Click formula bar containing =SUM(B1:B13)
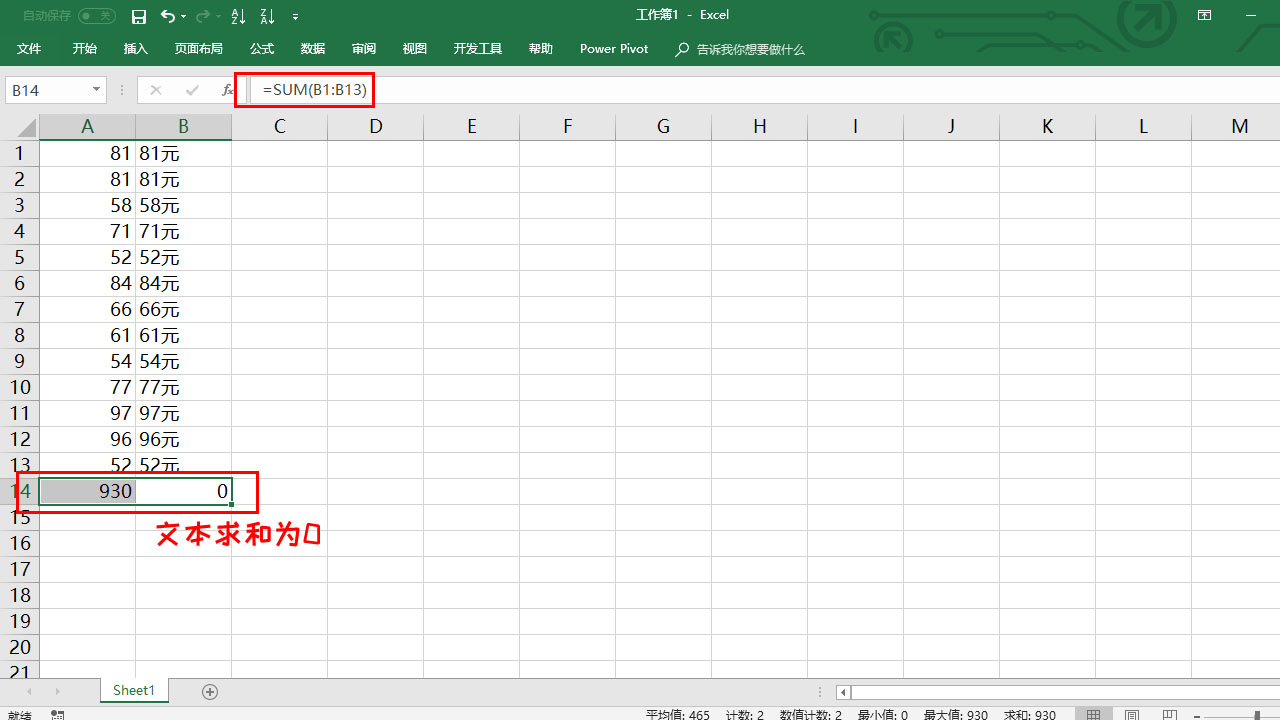This screenshot has height=720, width=1280. [x=765, y=90]
